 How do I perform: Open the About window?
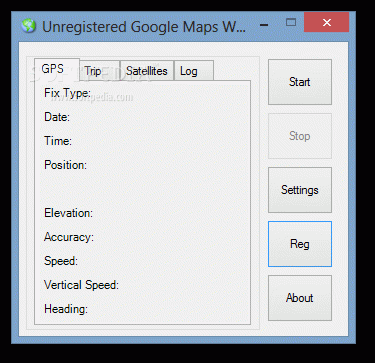pyautogui.click(x=300, y=298)
